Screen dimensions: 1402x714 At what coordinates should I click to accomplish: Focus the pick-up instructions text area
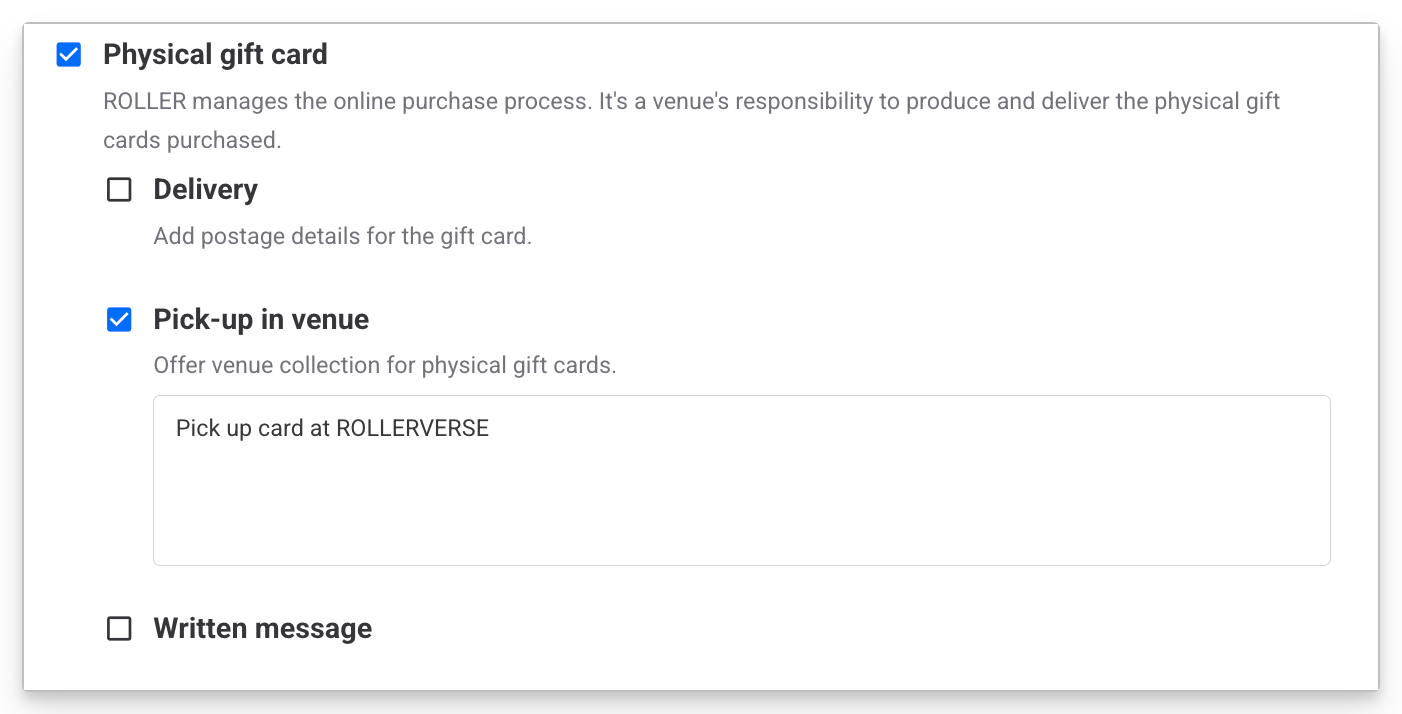pos(740,500)
